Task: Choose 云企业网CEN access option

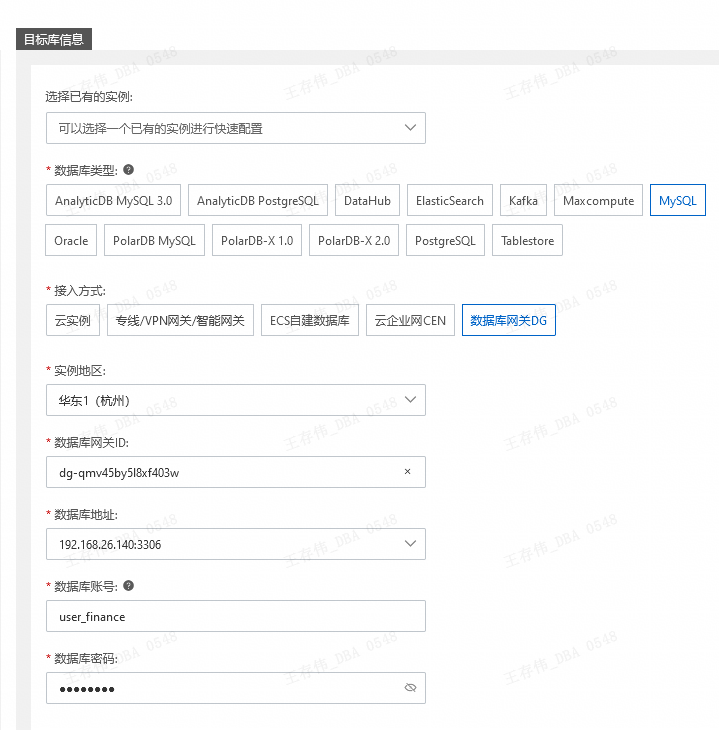Action: (410, 321)
